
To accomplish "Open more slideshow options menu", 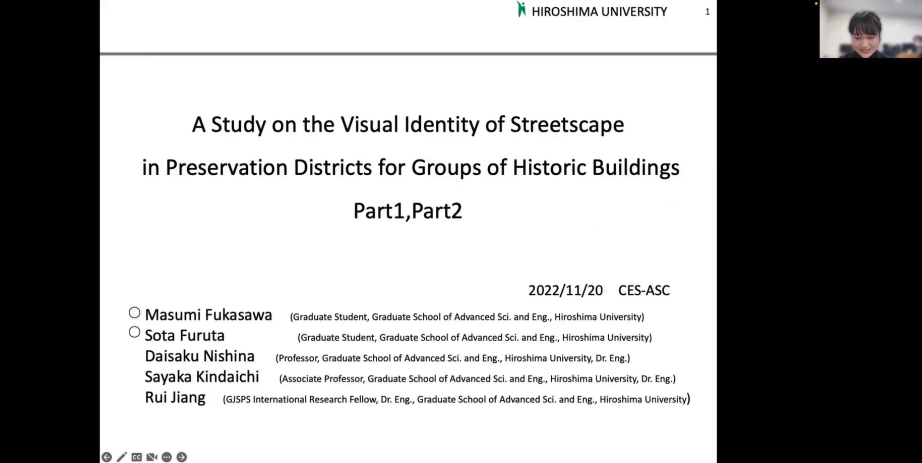I will pos(167,457).
